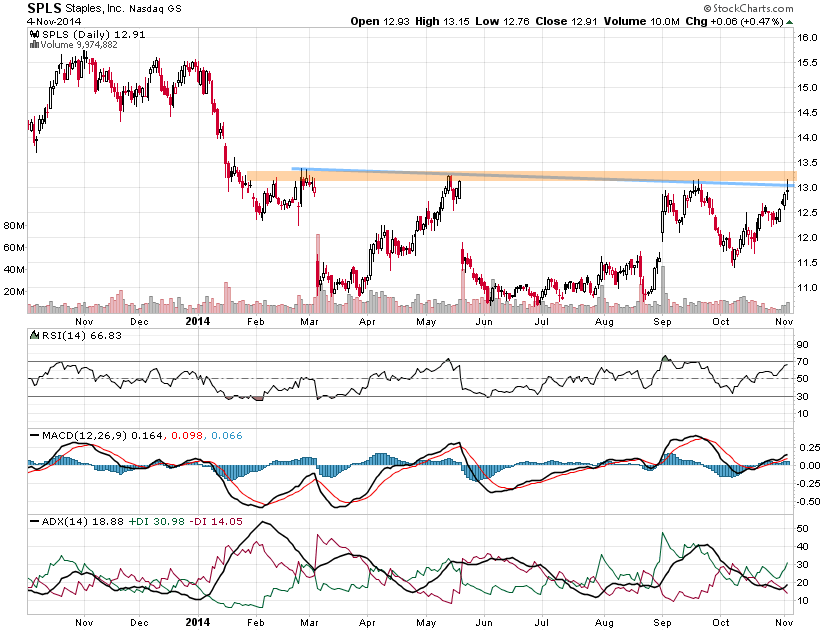This screenshot has width=832, height=632.
Task: Click the 60M volume axis label
Action: 14,248
